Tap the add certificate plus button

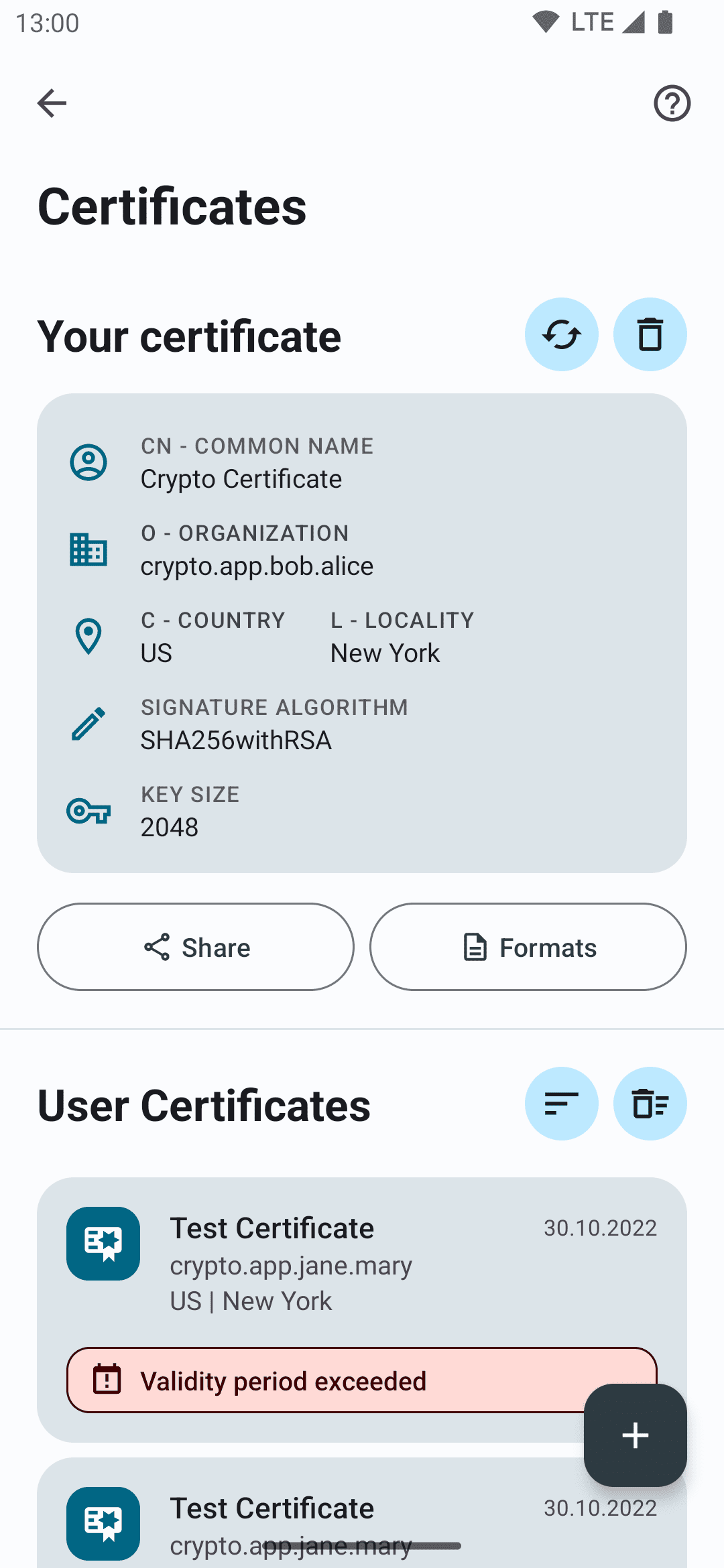635,1435
